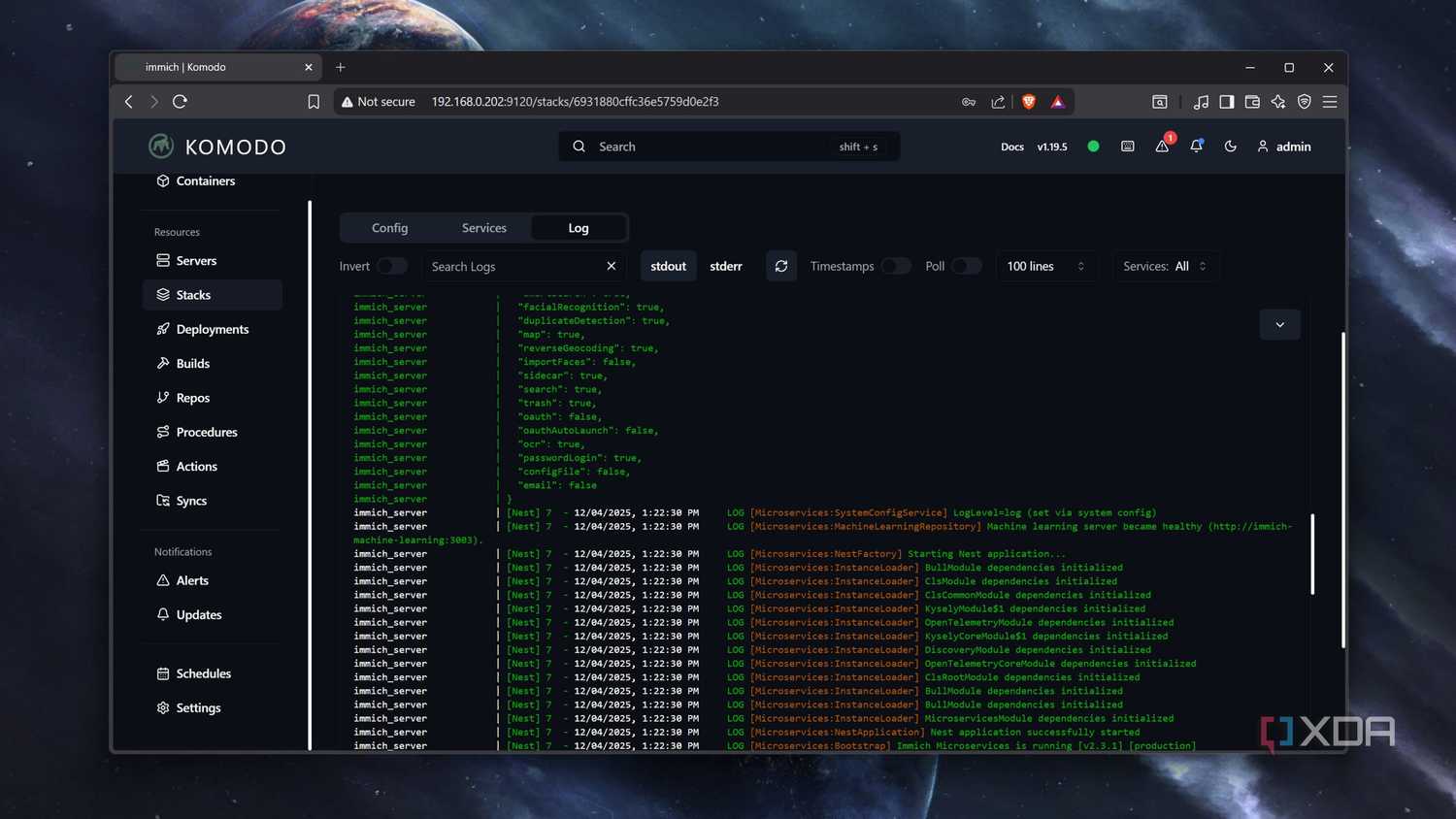1456x819 pixels.
Task: Turn on the Poll switch
Action: [x=966, y=266]
